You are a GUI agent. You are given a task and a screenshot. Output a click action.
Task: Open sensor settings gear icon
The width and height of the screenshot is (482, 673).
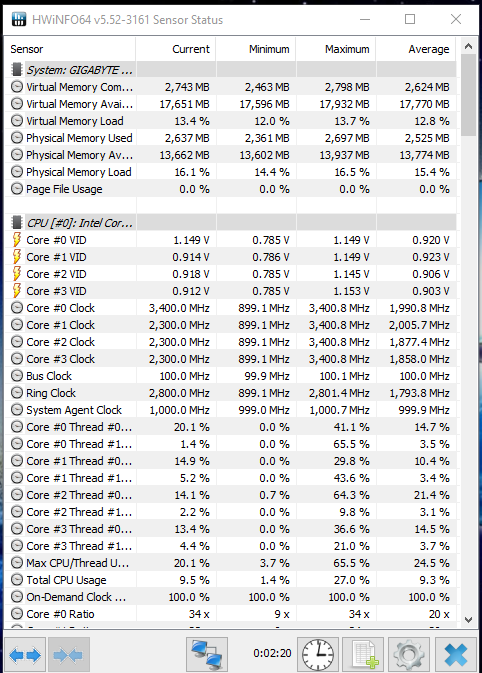point(409,655)
